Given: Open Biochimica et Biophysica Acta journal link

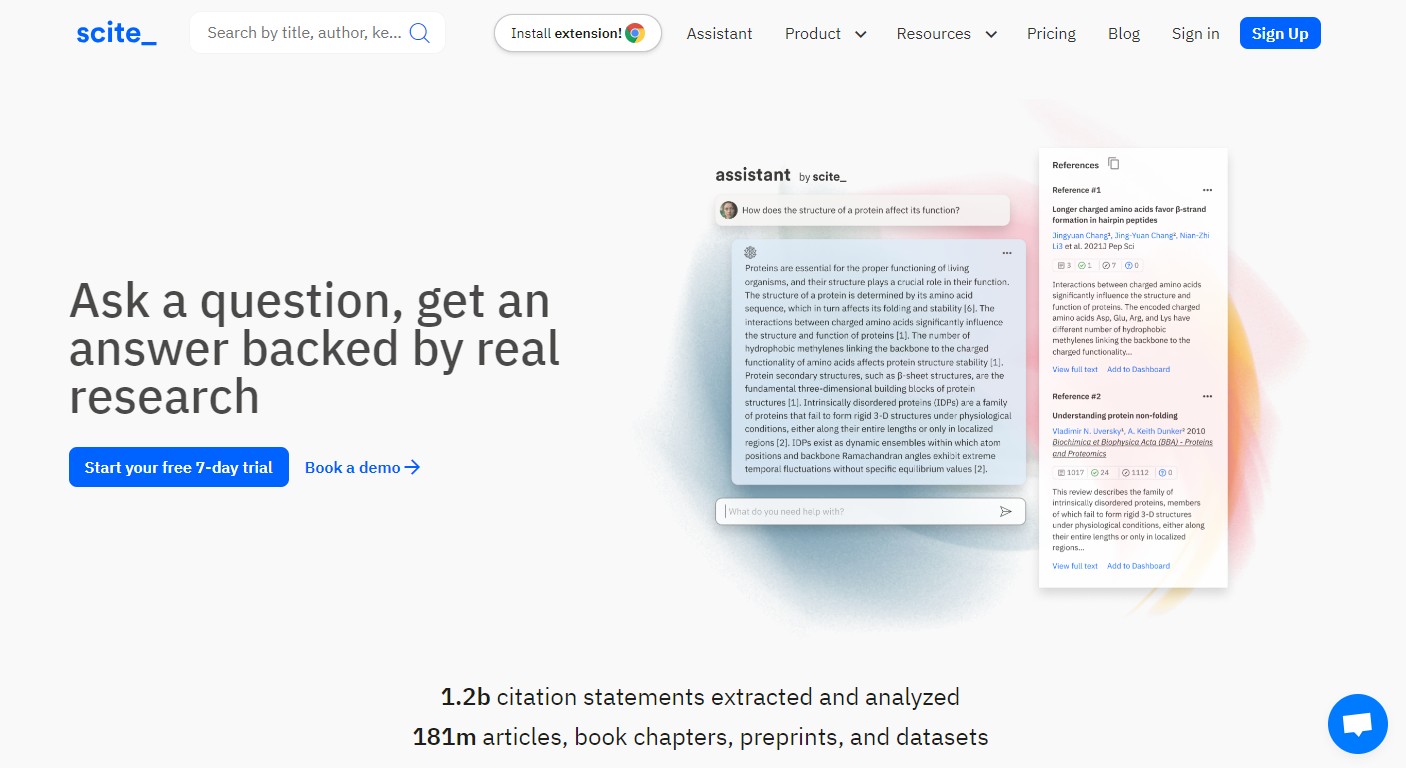Looking at the screenshot, I should point(1132,447).
